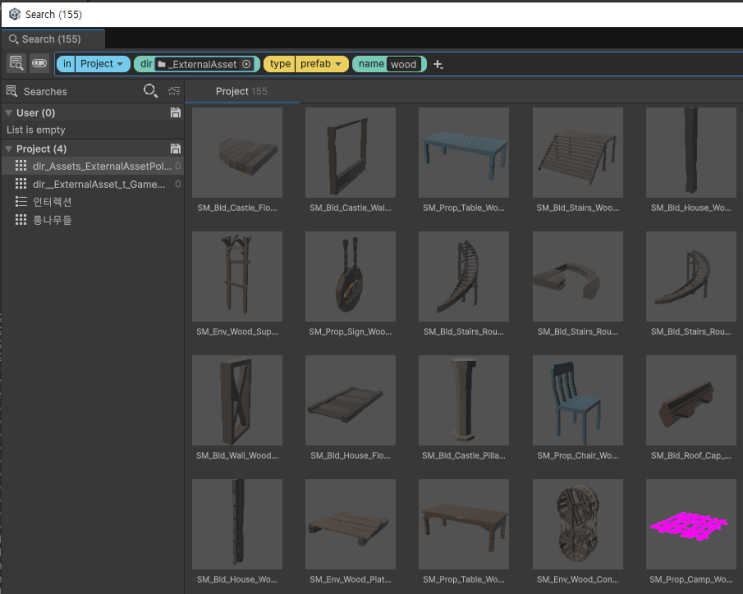Click the object picker in dir filter
This screenshot has width=743, height=594.
click(247, 64)
